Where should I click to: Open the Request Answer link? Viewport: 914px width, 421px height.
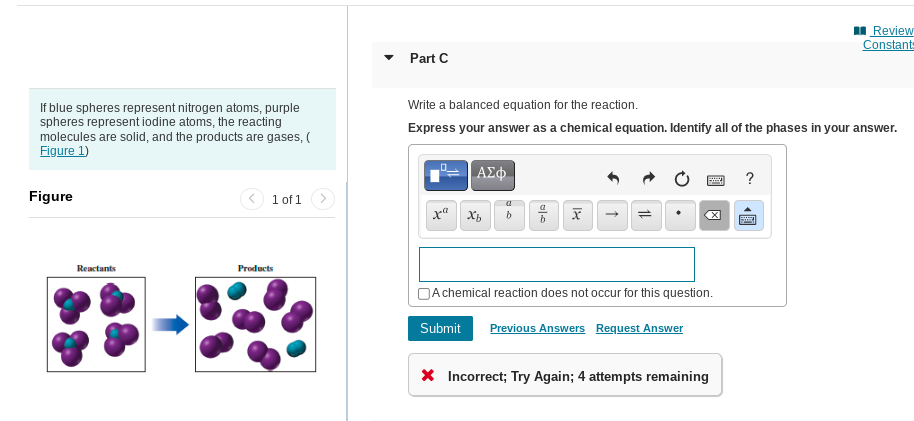pyautogui.click(x=639, y=328)
